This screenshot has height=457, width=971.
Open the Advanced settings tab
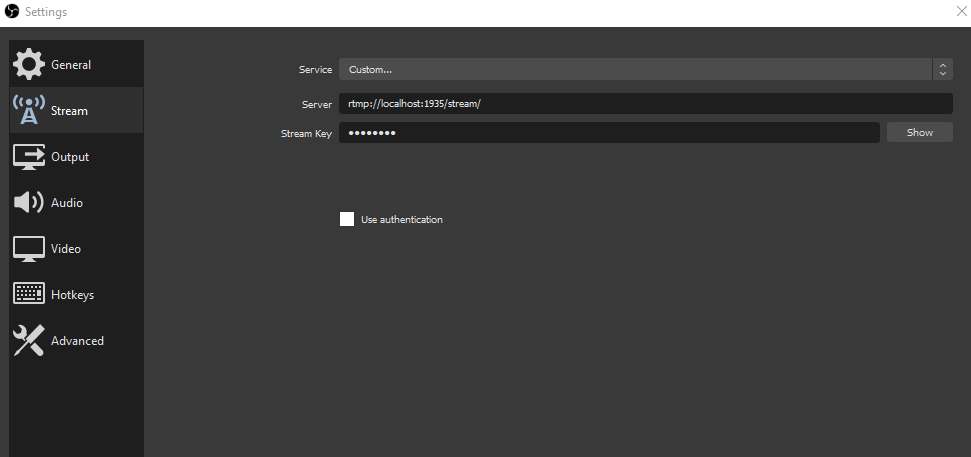77,341
